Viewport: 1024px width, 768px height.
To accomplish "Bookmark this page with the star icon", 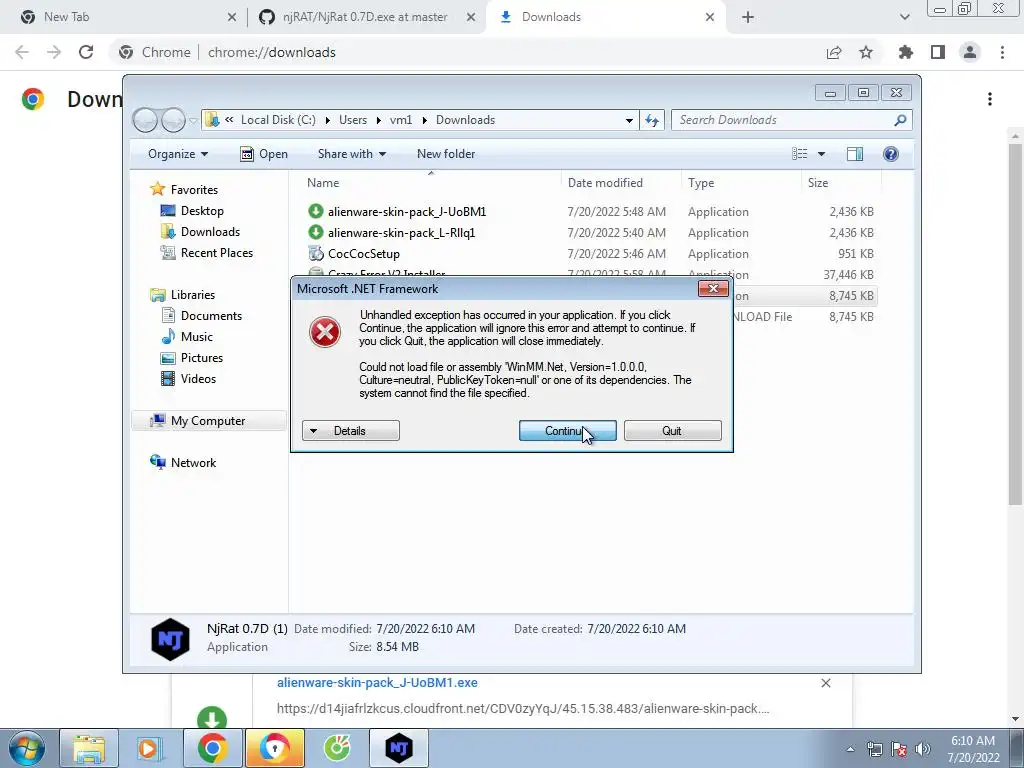I will (866, 52).
